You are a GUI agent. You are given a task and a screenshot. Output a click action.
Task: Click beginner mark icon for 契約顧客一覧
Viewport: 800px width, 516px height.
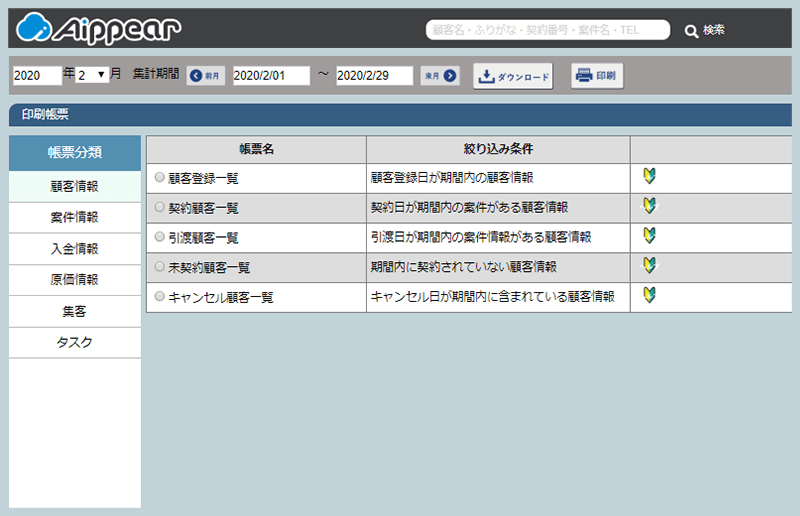649,207
